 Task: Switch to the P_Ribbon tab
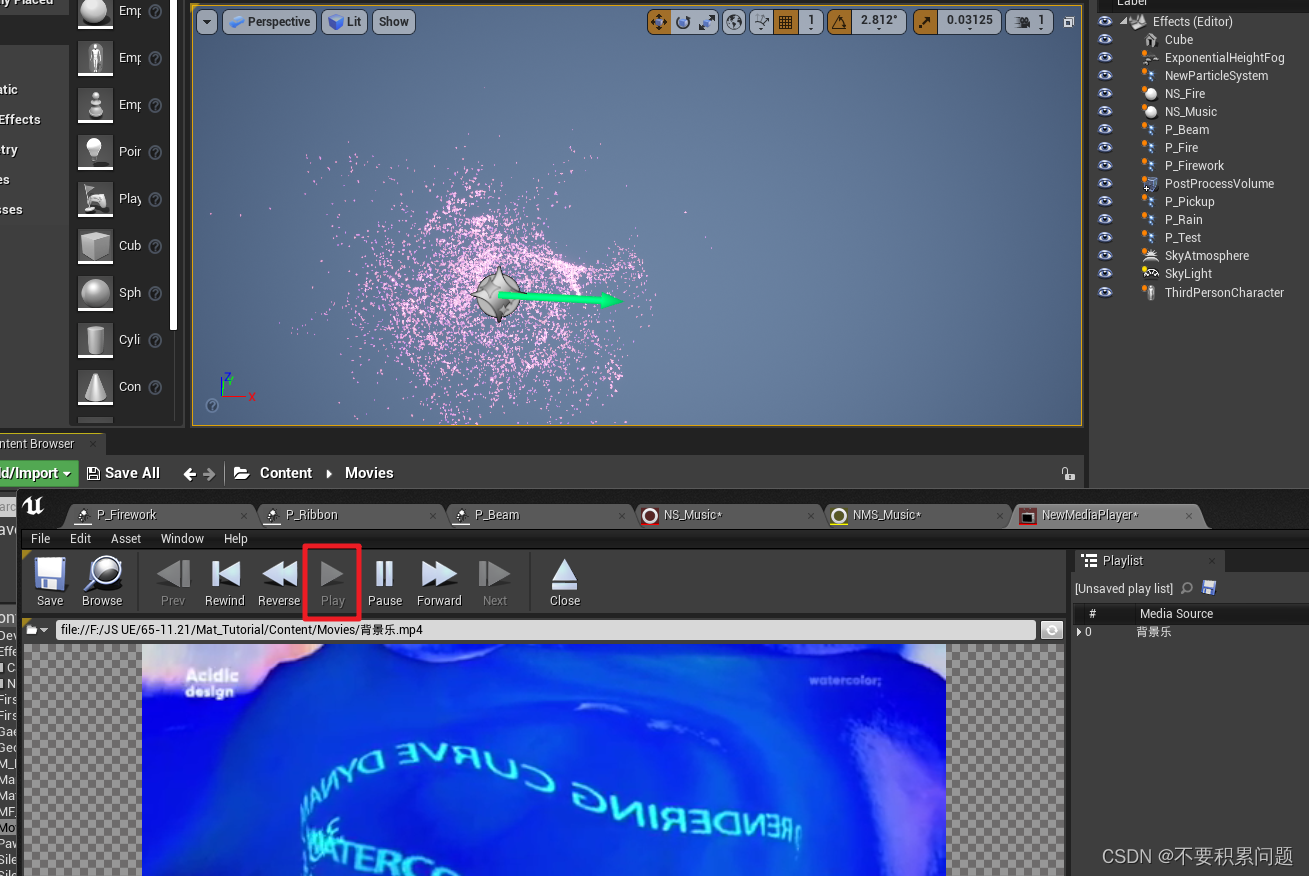point(312,515)
